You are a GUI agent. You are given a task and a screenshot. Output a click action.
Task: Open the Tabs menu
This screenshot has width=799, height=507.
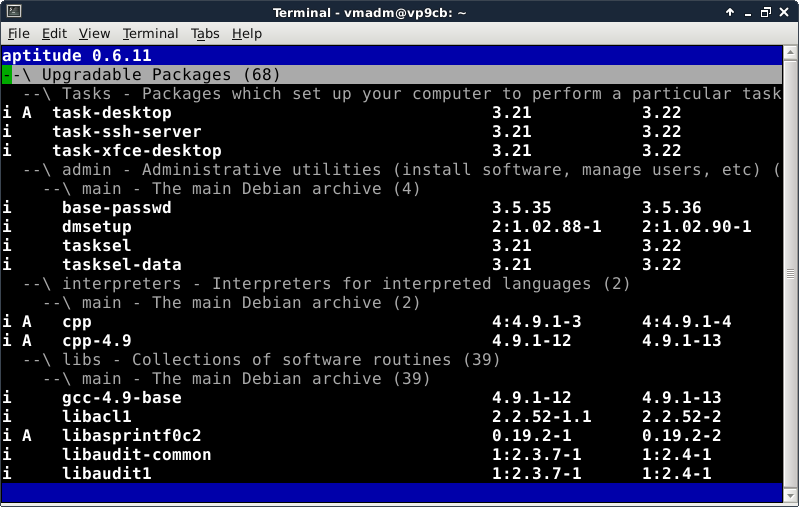pyautogui.click(x=205, y=33)
